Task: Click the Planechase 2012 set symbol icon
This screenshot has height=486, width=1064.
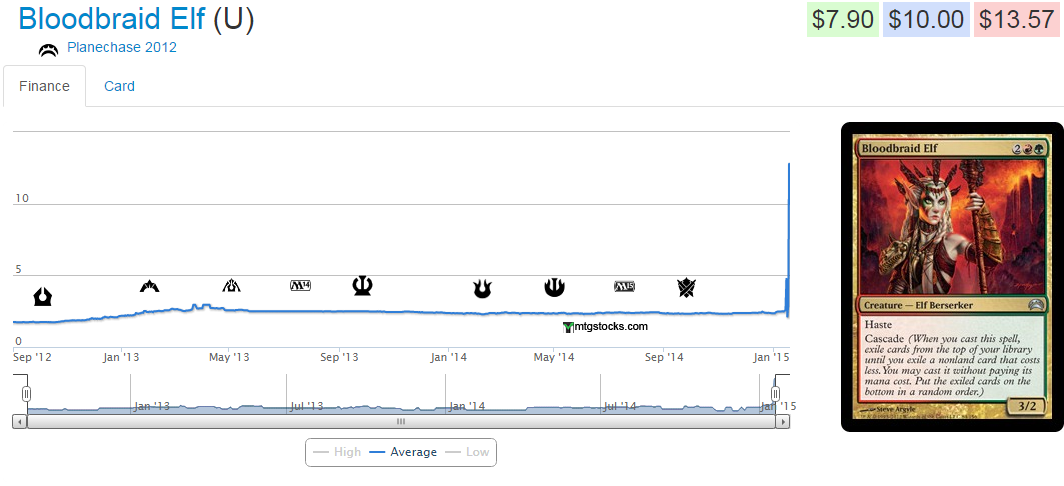Action: point(48,50)
